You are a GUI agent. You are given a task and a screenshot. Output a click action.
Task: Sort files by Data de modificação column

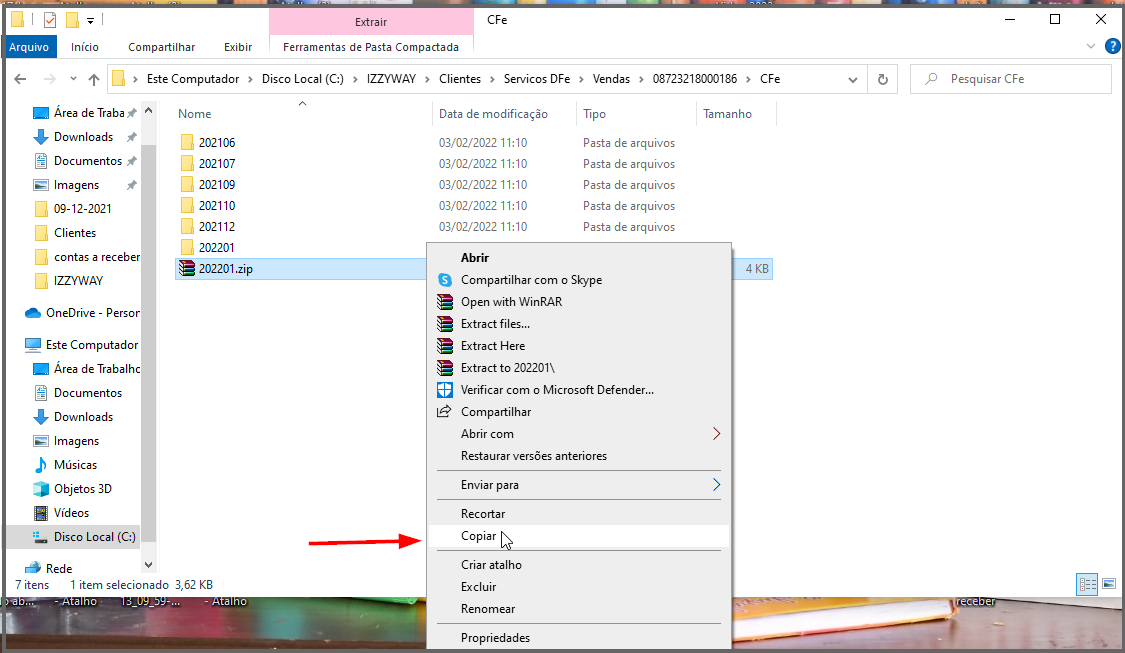tap(493, 114)
